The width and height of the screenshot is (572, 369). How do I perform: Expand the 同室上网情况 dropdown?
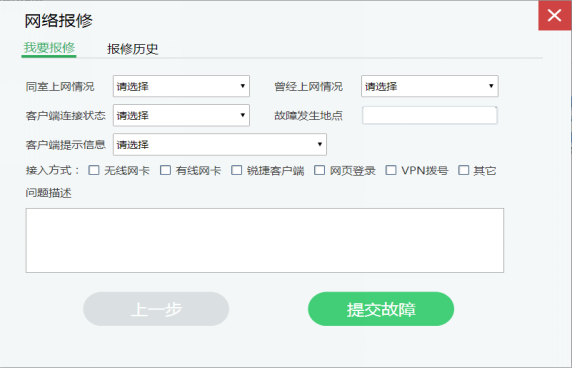tap(181, 86)
